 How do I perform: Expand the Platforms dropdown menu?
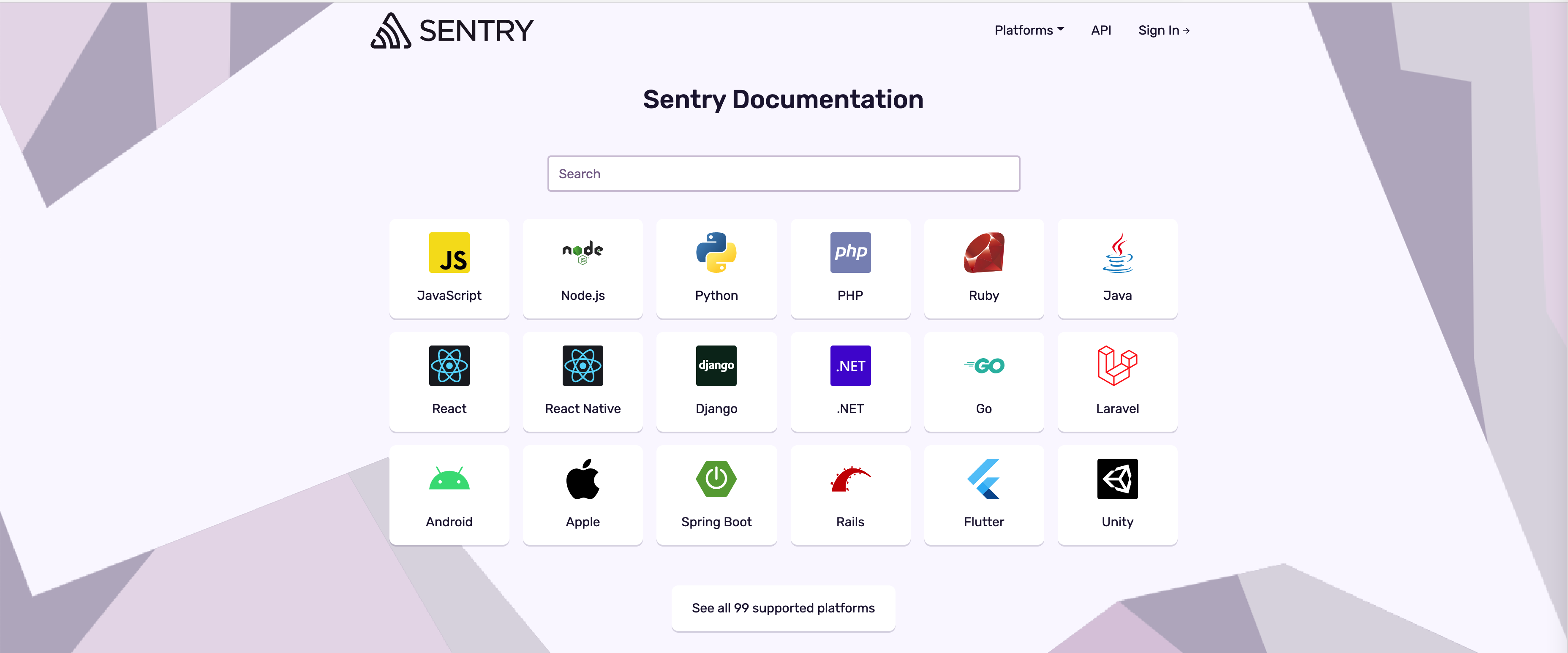tap(1029, 30)
